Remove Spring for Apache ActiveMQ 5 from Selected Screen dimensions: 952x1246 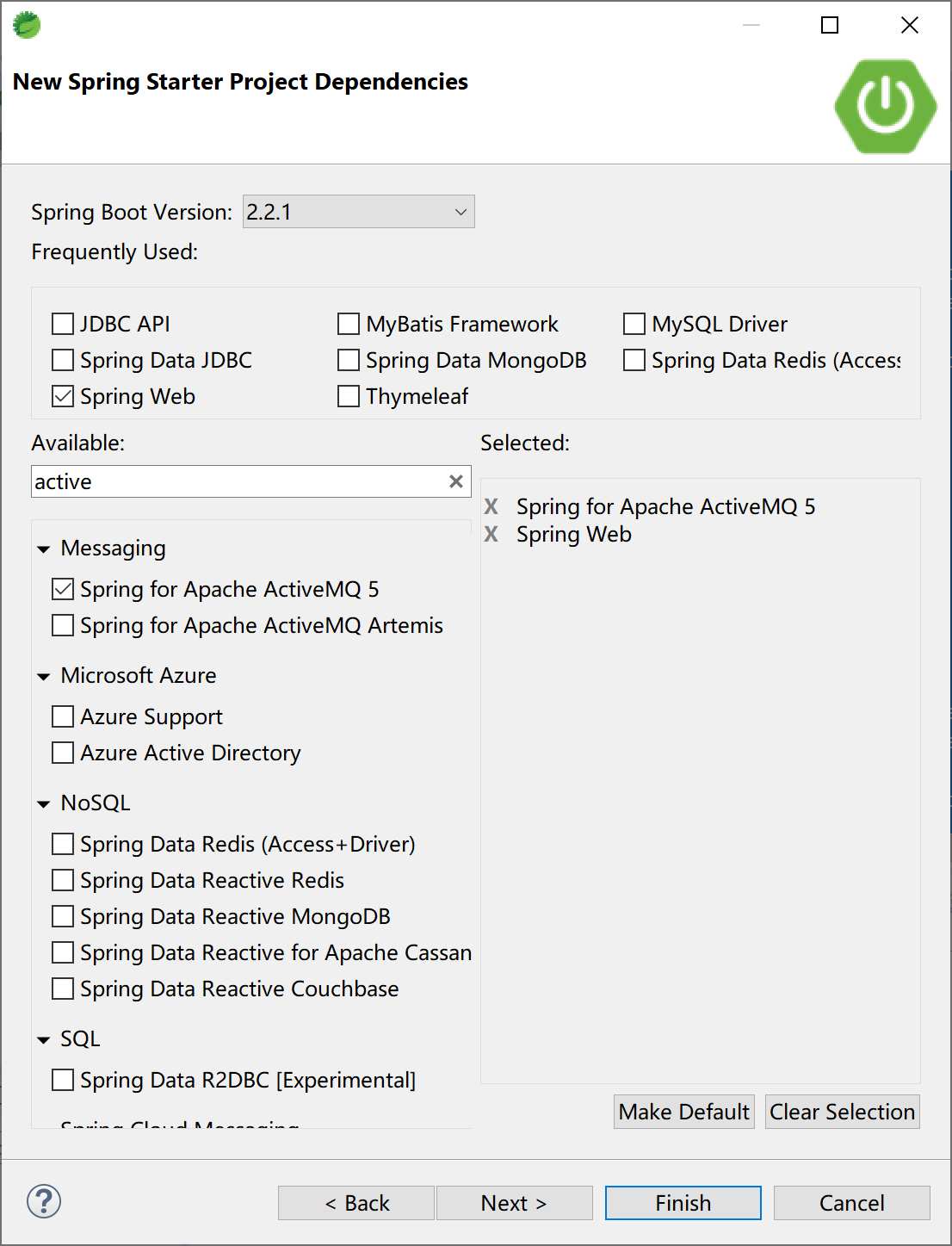[491, 506]
